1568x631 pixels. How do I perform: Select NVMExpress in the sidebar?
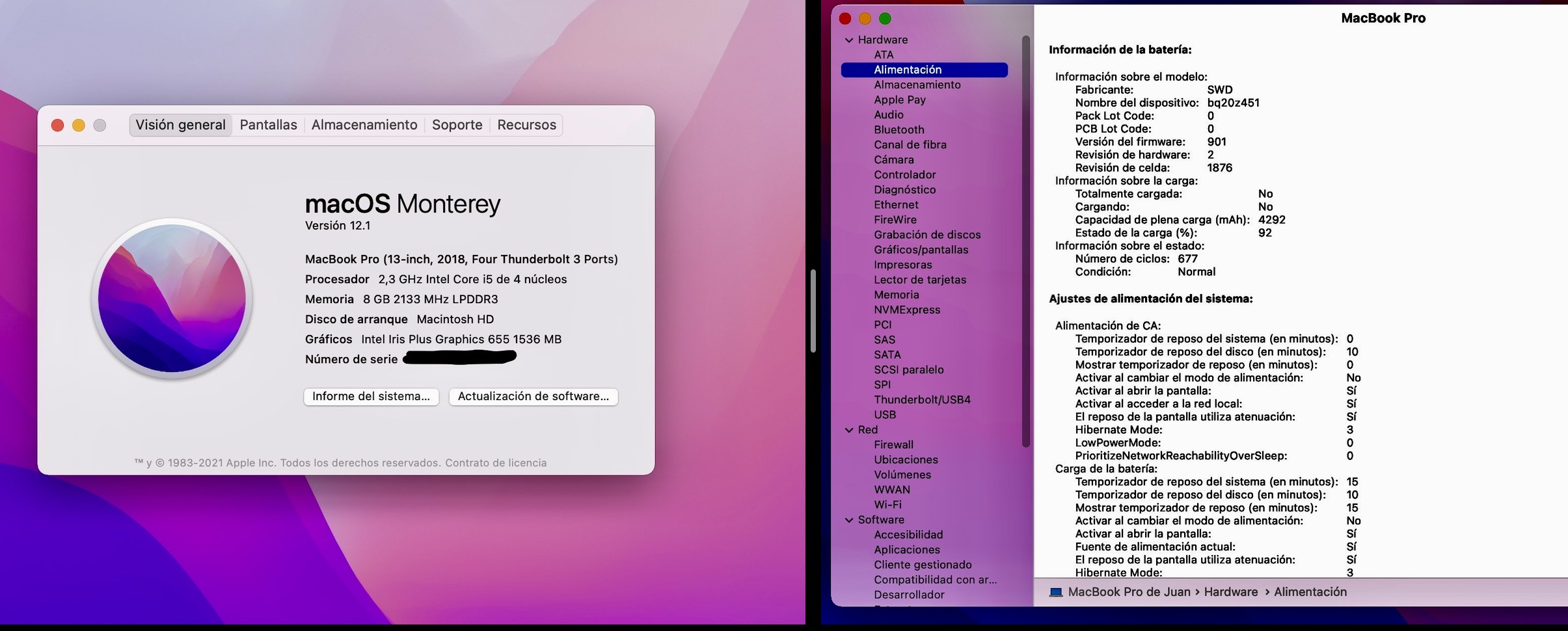click(x=906, y=309)
